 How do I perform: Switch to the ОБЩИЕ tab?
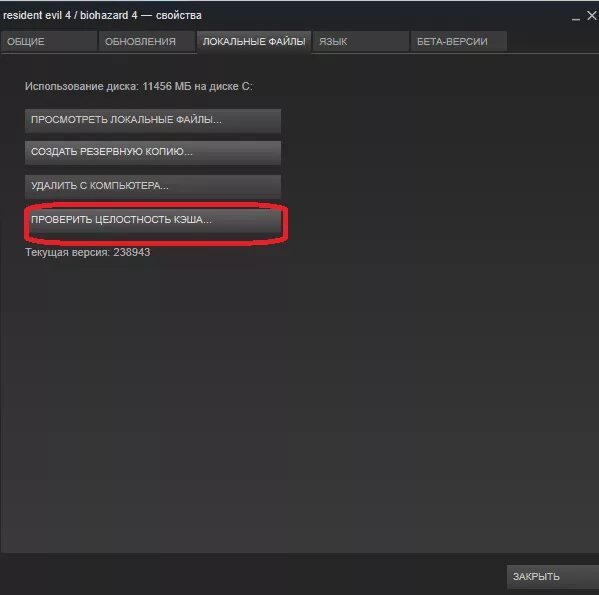tap(49, 41)
